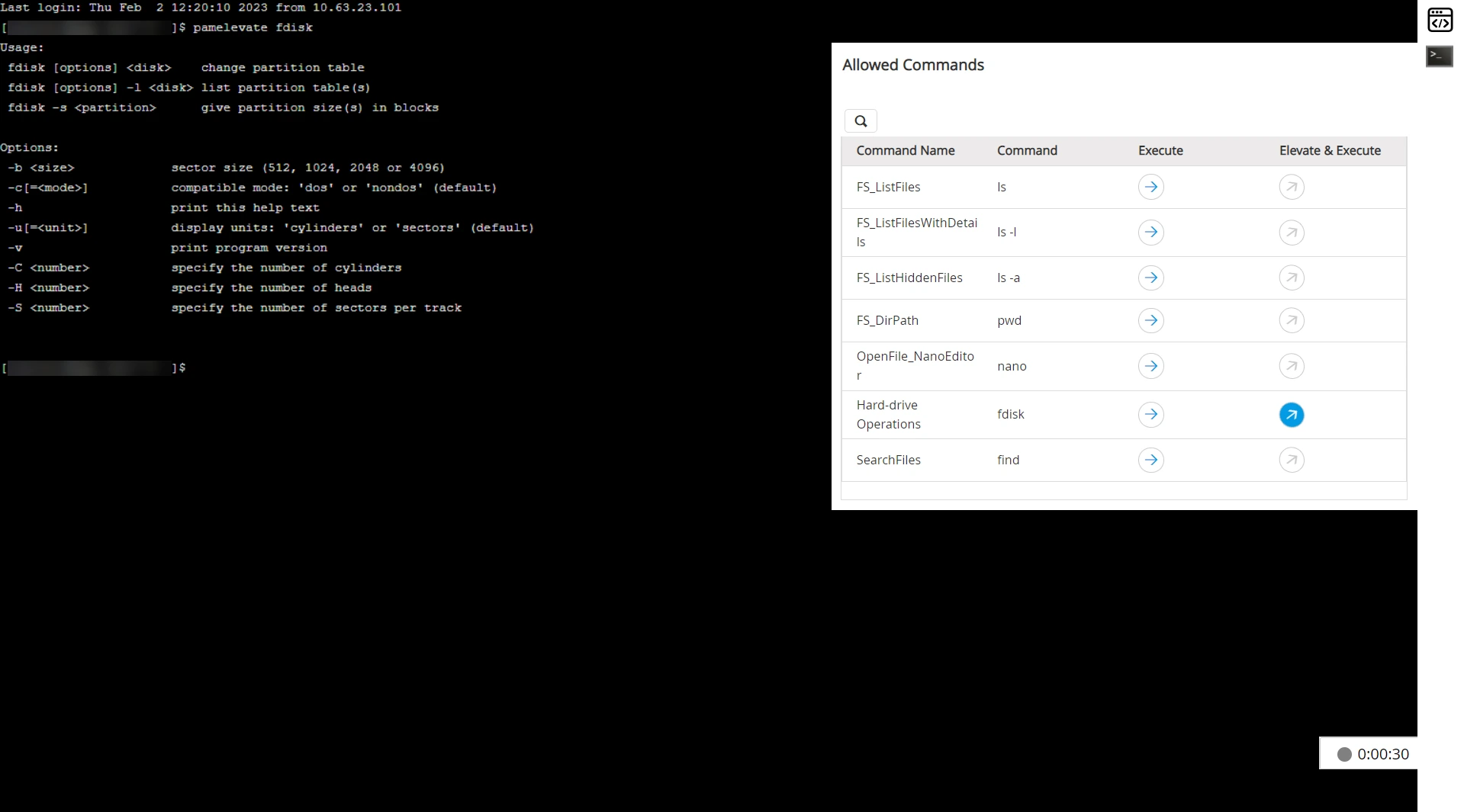Select the SearchFiles command name

(888, 460)
